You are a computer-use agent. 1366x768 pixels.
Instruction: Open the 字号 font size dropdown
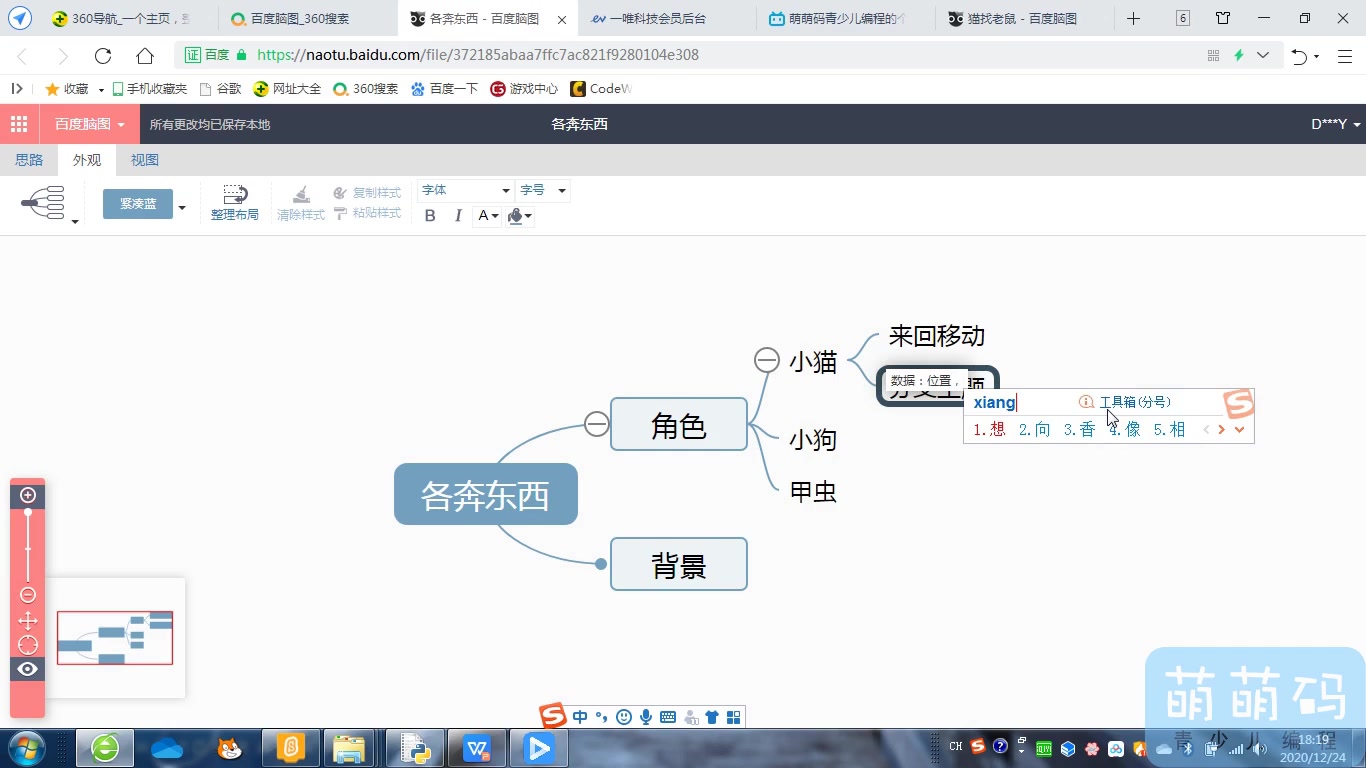(x=543, y=190)
